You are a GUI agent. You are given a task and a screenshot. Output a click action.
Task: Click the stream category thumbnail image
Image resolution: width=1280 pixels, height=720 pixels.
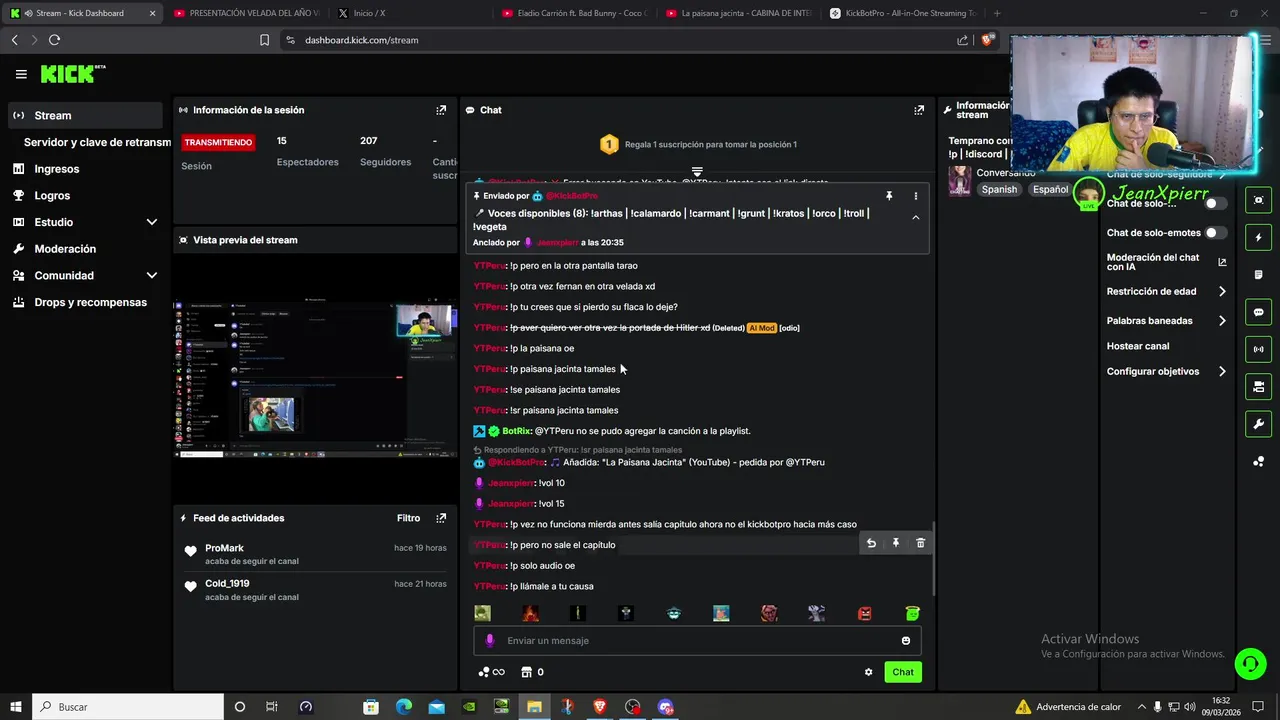(959, 181)
